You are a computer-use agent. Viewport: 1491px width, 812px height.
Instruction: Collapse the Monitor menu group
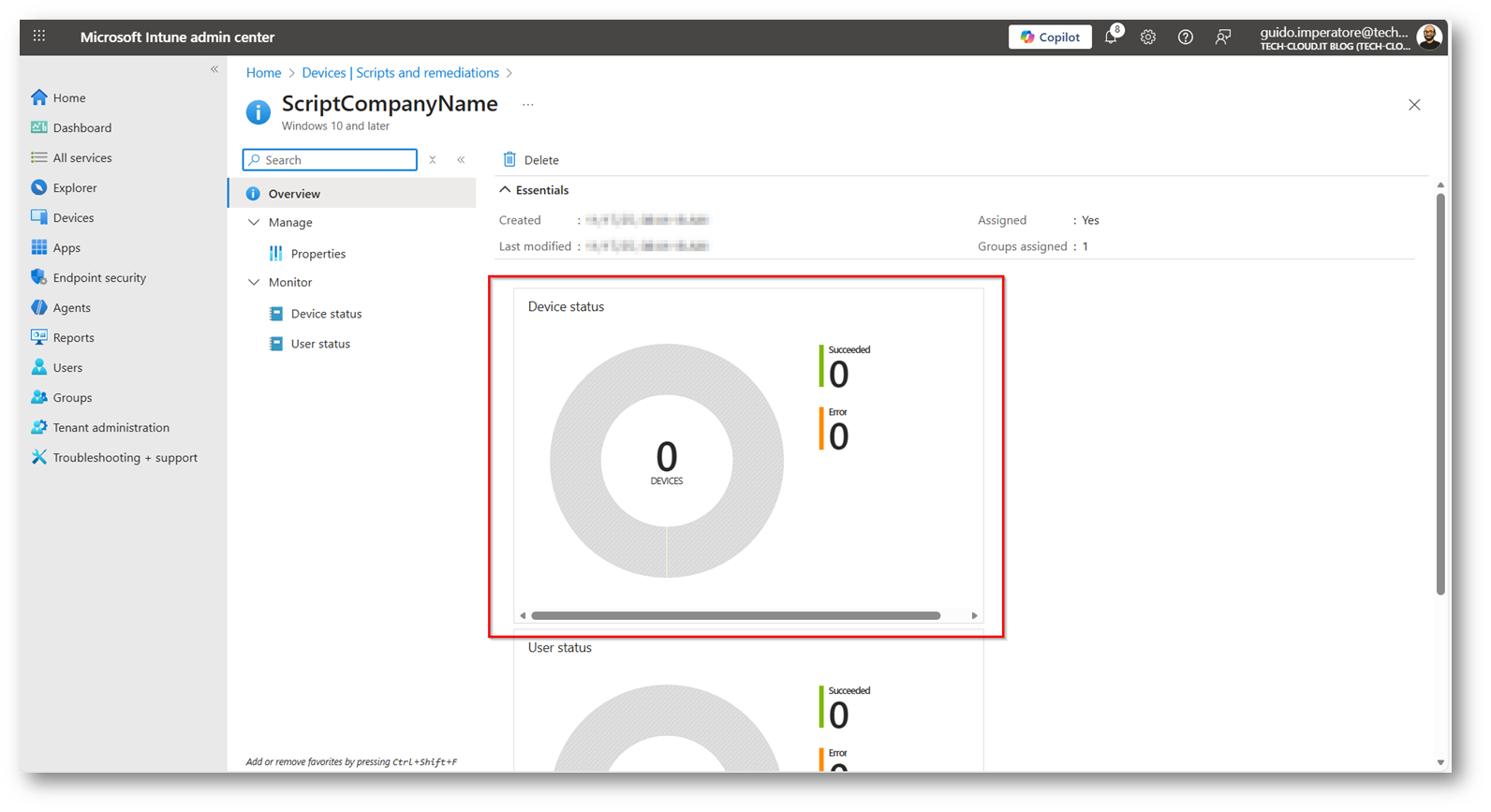pos(254,283)
